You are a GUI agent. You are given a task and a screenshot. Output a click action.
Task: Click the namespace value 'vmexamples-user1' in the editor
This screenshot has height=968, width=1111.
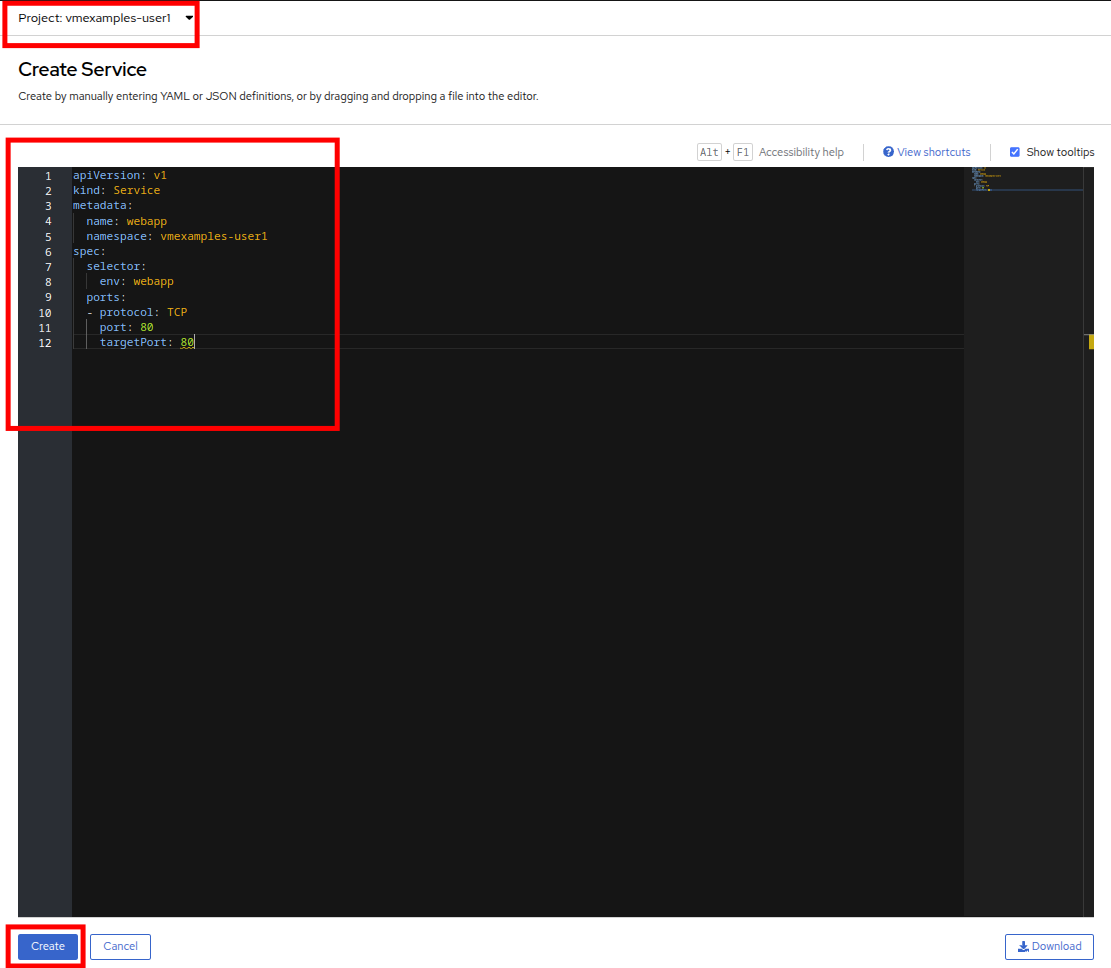tap(213, 237)
